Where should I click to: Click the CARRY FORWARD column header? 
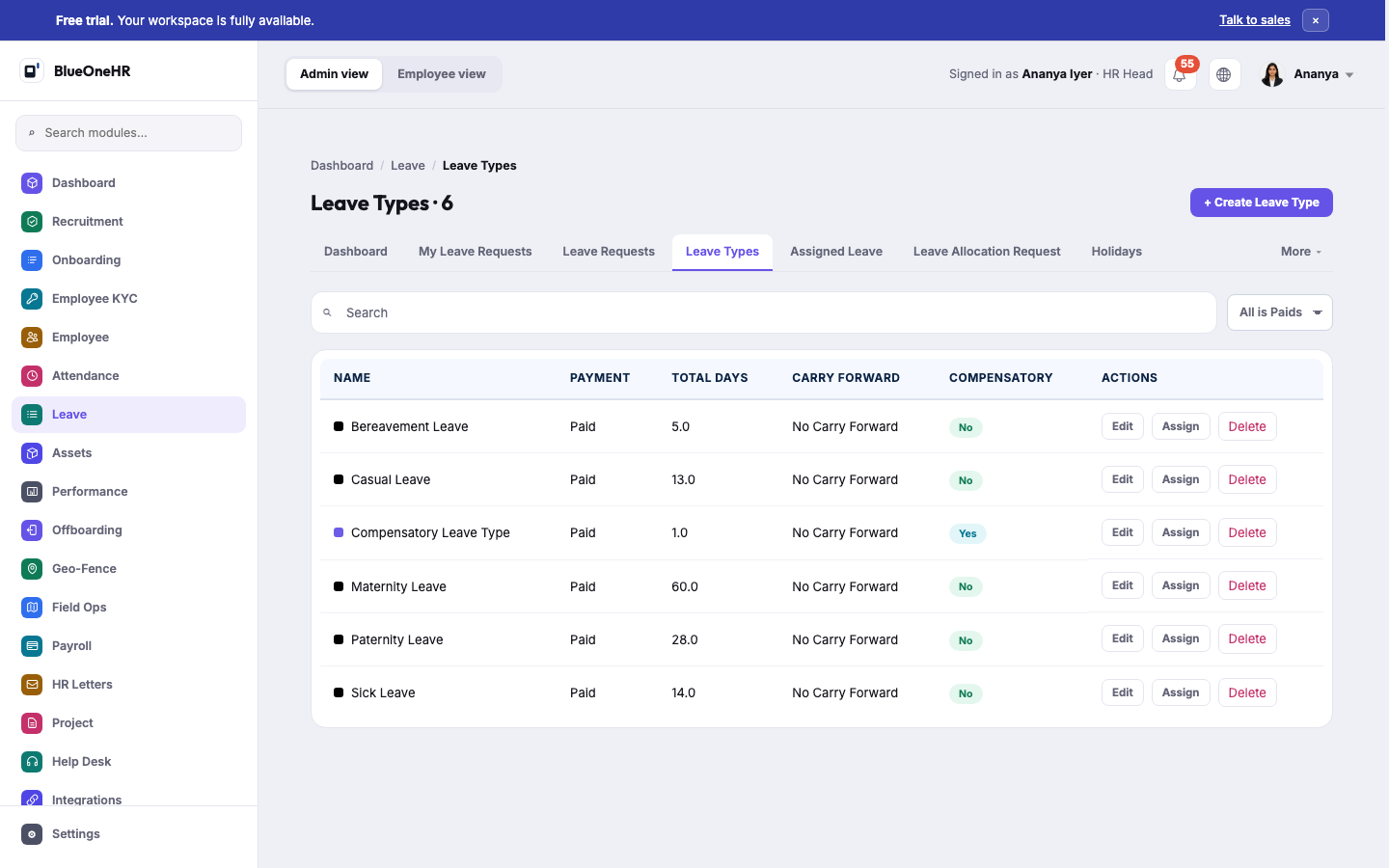point(846,378)
